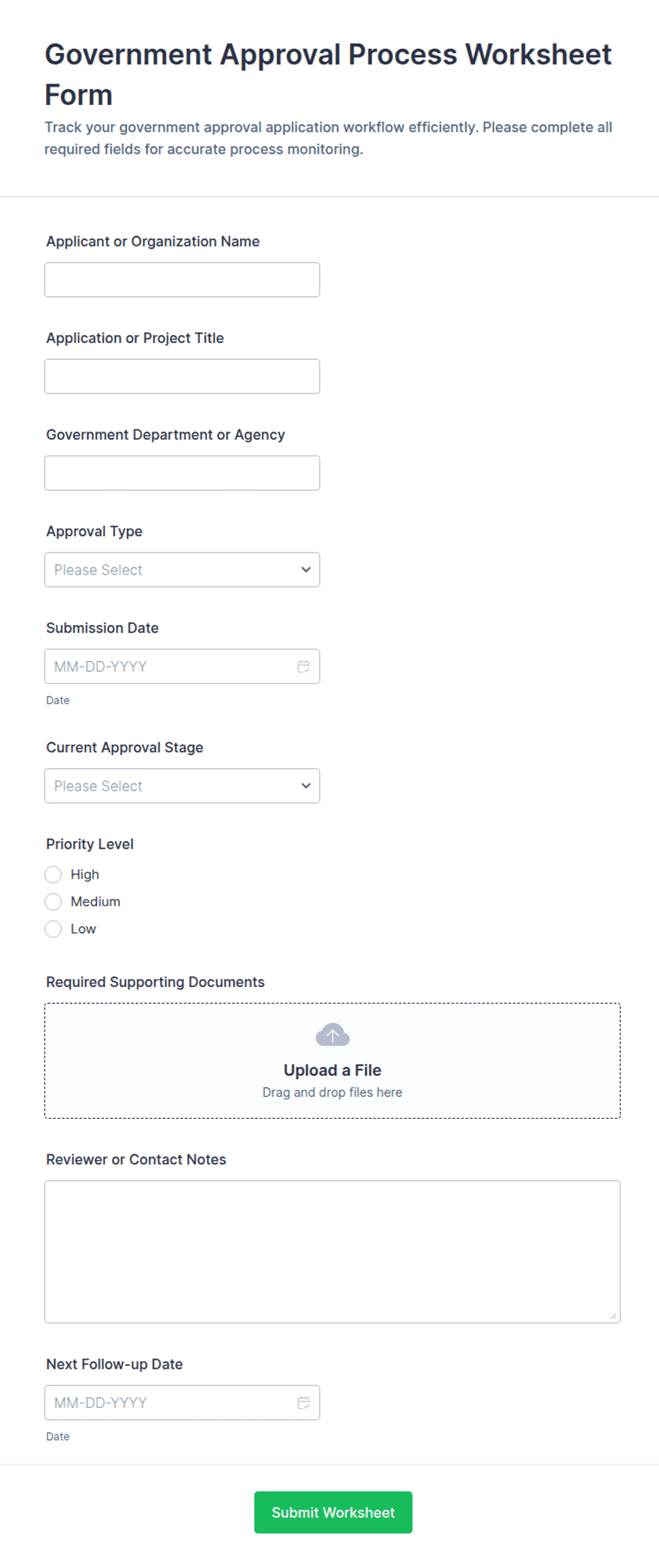The image size is (659, 1568).
Task: Open the Submission Date calendar icon
Action: pyautogui.click(x=303, y=666)
